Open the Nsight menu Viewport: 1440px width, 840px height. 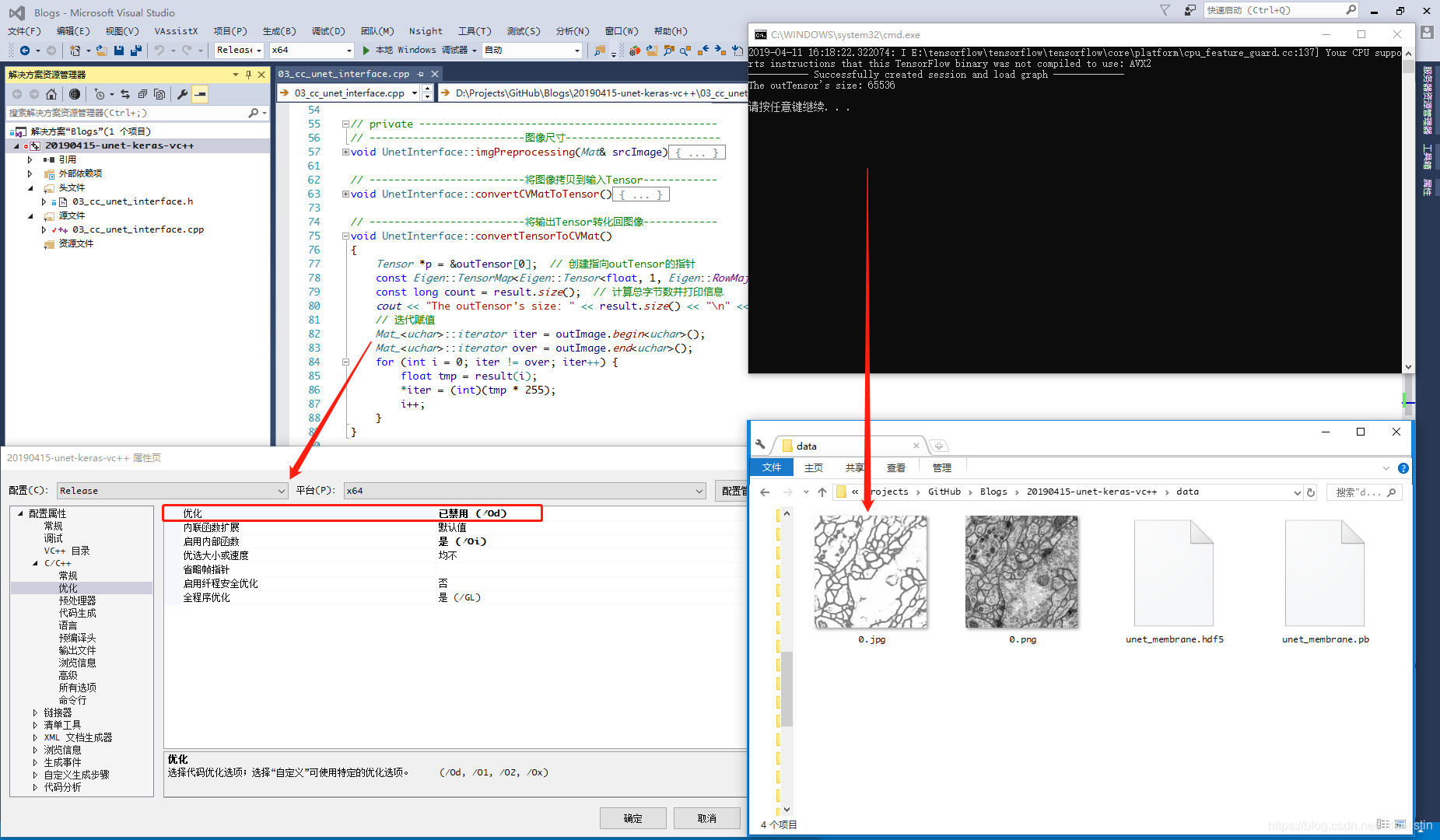[426, 31]
